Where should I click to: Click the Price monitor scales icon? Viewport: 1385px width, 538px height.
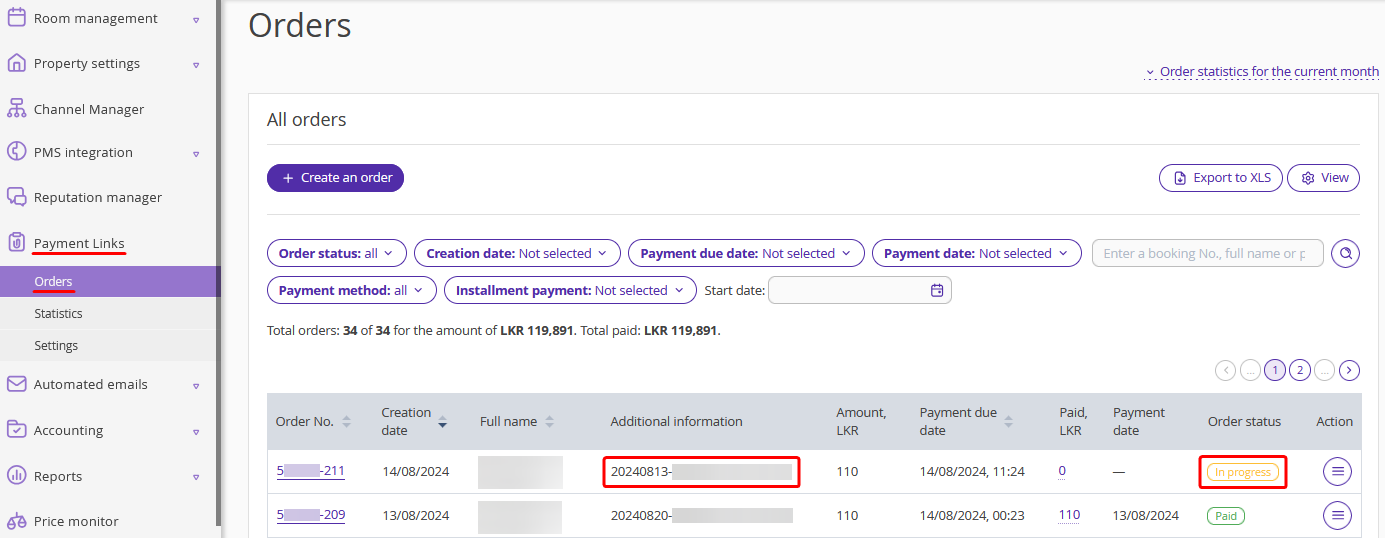[16, 521]
